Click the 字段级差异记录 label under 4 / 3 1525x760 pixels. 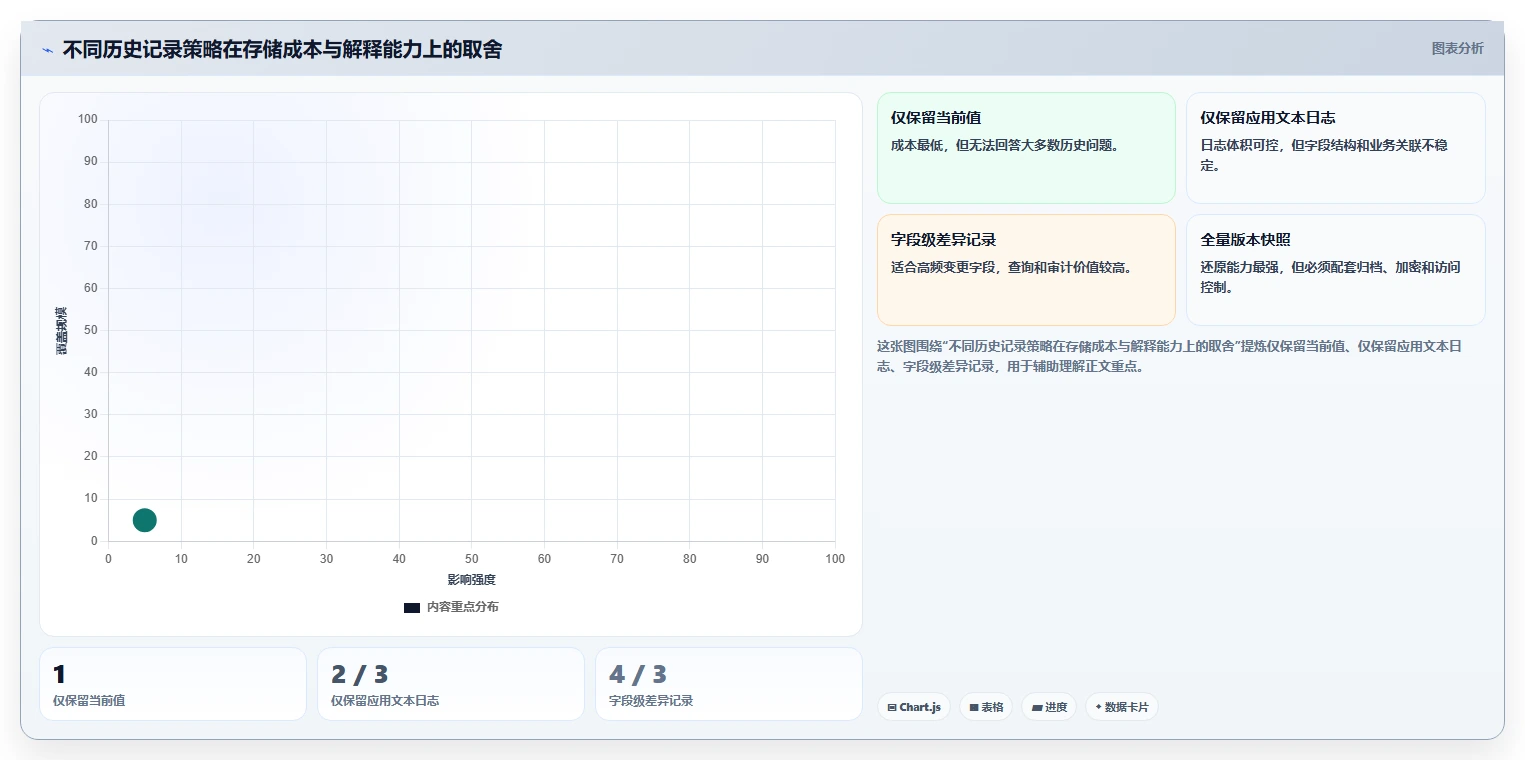651,700
